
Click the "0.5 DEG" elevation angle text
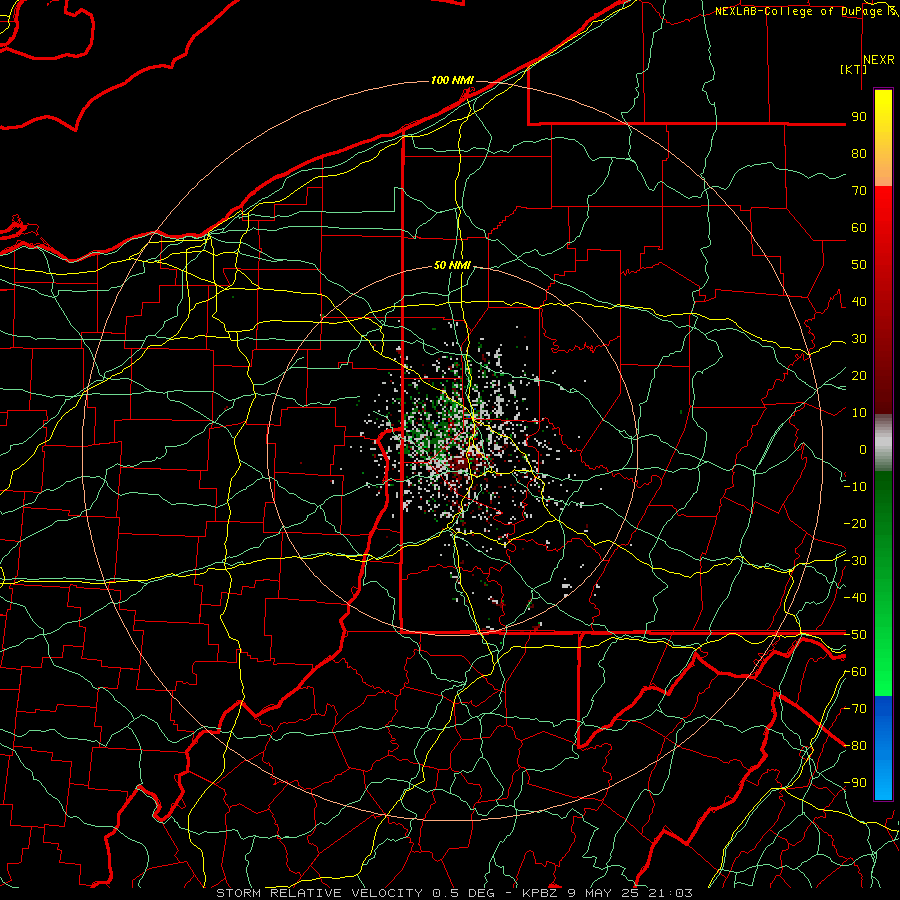pos(462,893)
